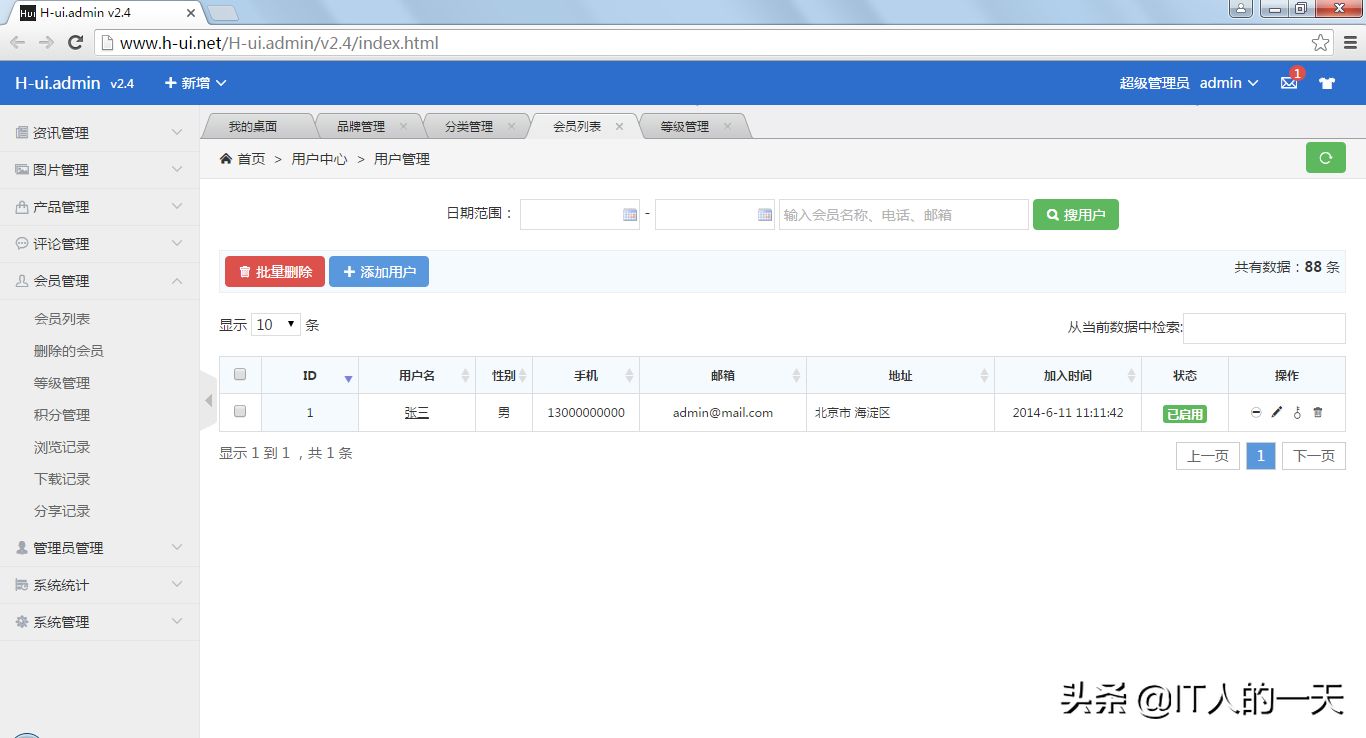Screen dimensions: 1366x738
Task: Click the 上一页 pagination button
Action: (x=1208, y=456)
